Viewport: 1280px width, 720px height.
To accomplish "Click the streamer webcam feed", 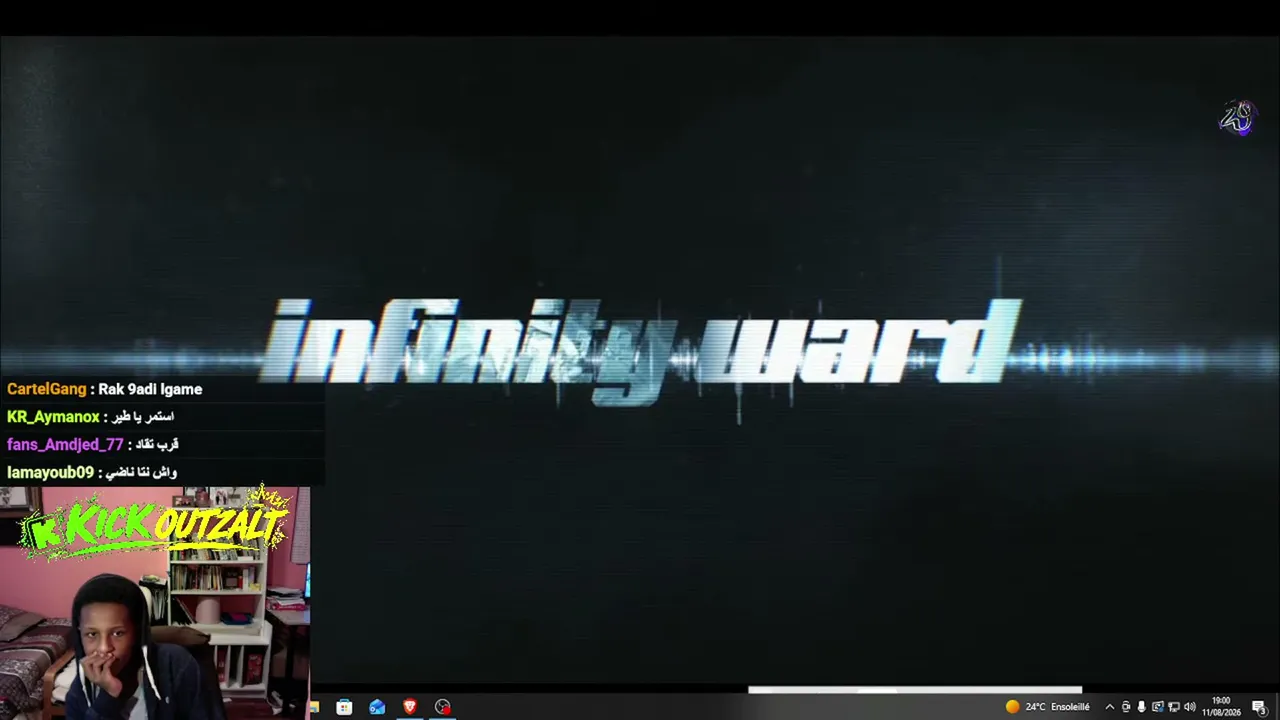I will point(155,603).
